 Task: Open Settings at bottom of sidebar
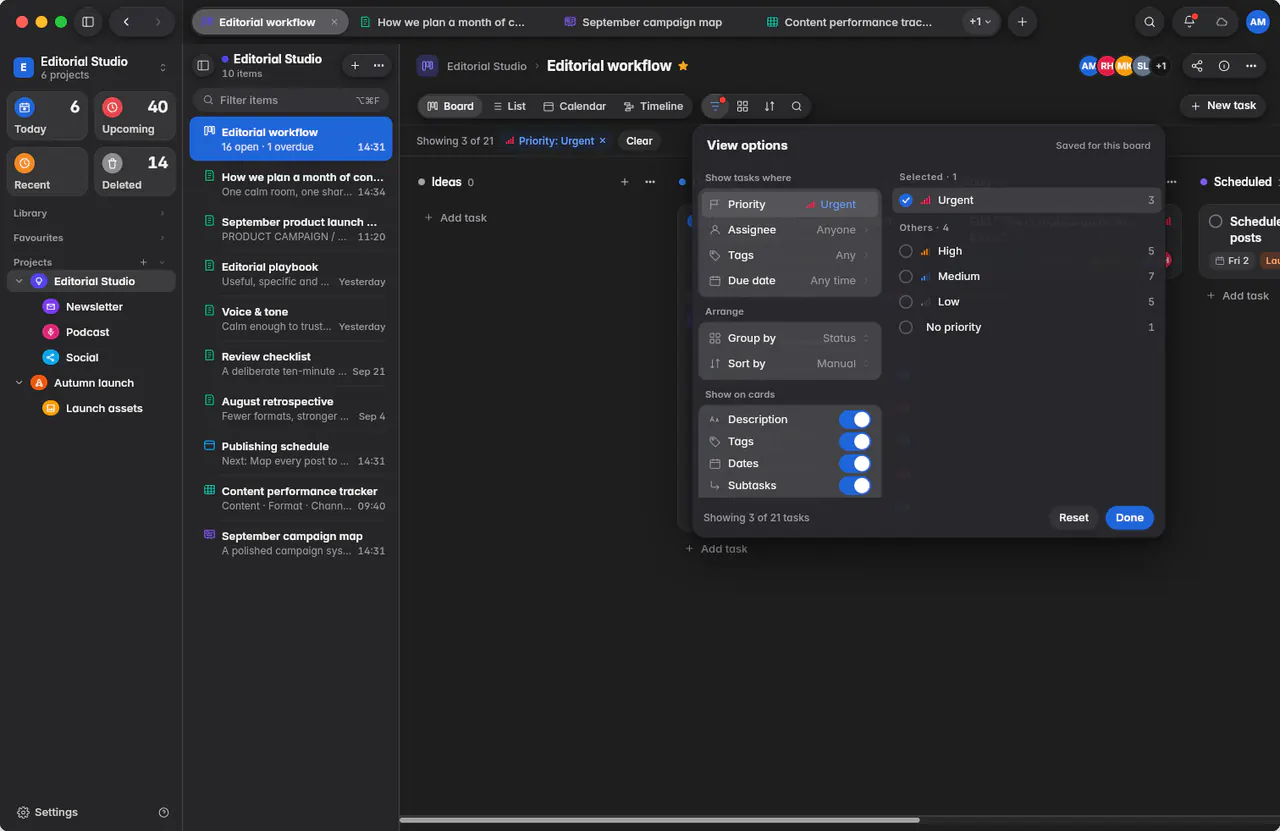pyautogui.click(x=47, y=812)
